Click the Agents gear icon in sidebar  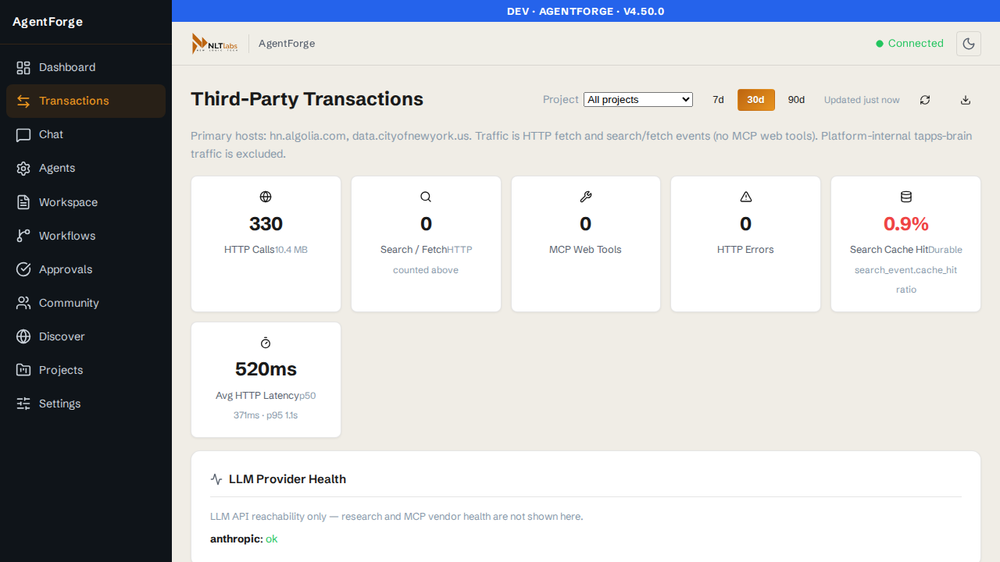[x=24, y=168]
